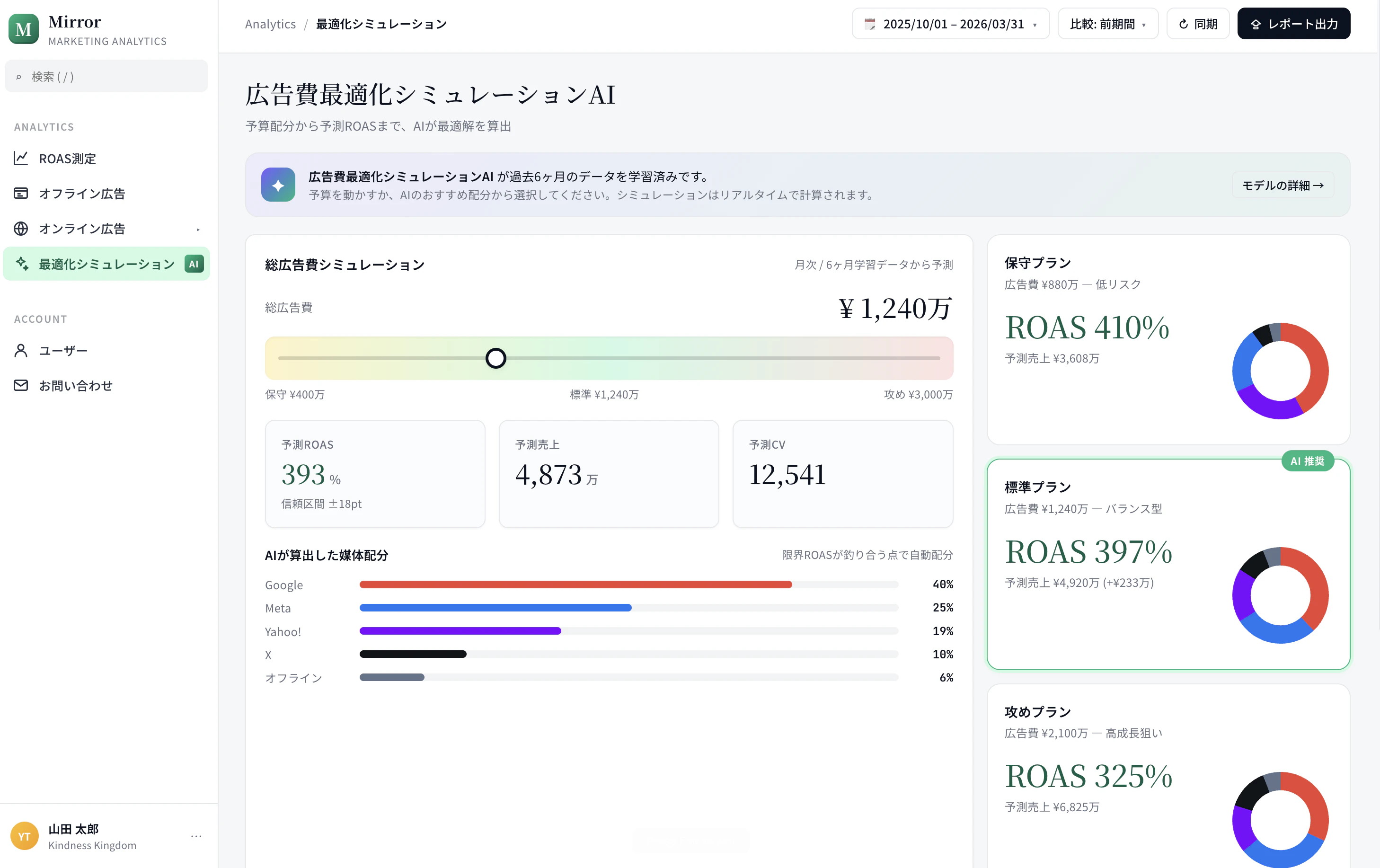Click the オフライン 6% value
1380x868 pixels.
pos(946,677)
